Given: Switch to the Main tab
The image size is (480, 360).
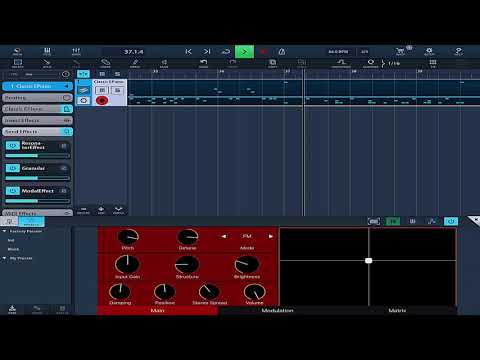Looking at the screenshot, I should tap(157, 311).
